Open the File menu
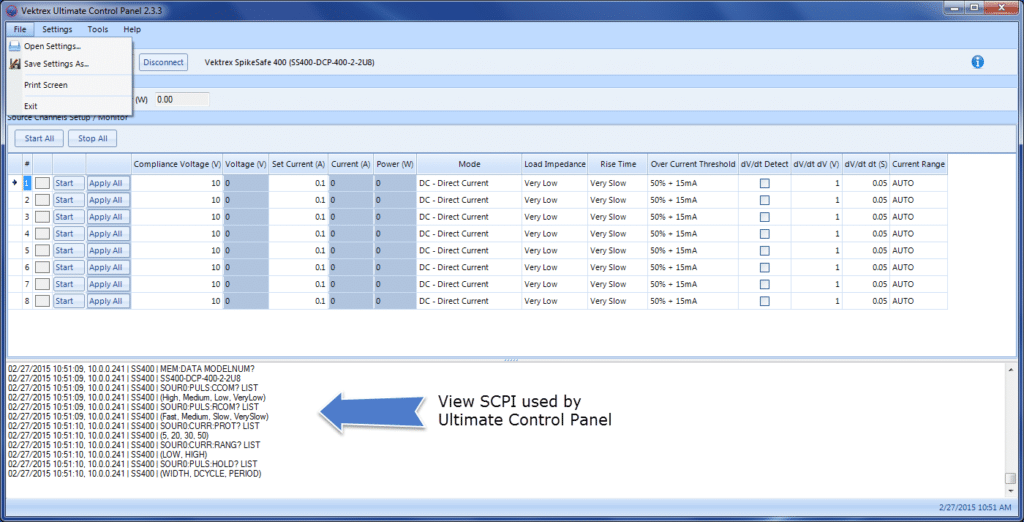 point(20,29)
